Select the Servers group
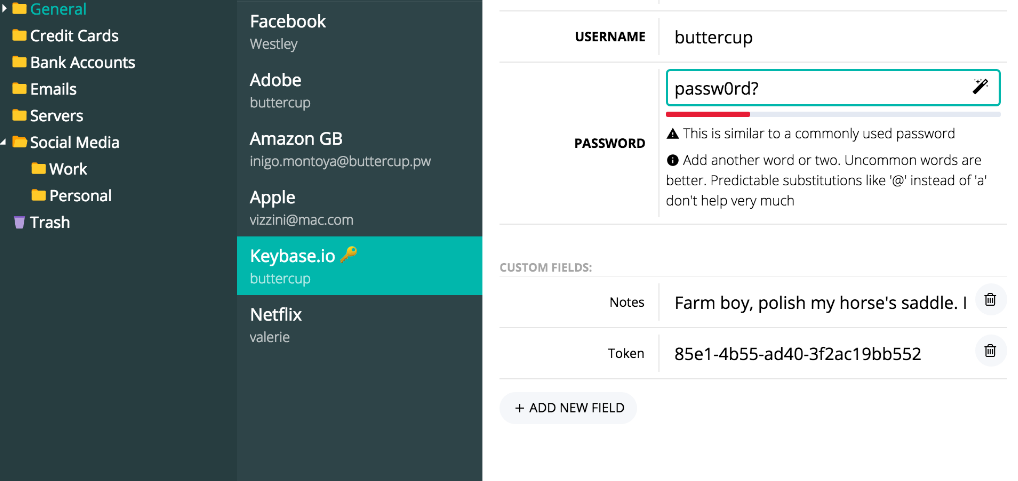The image size is (1018, 481). 56,115
